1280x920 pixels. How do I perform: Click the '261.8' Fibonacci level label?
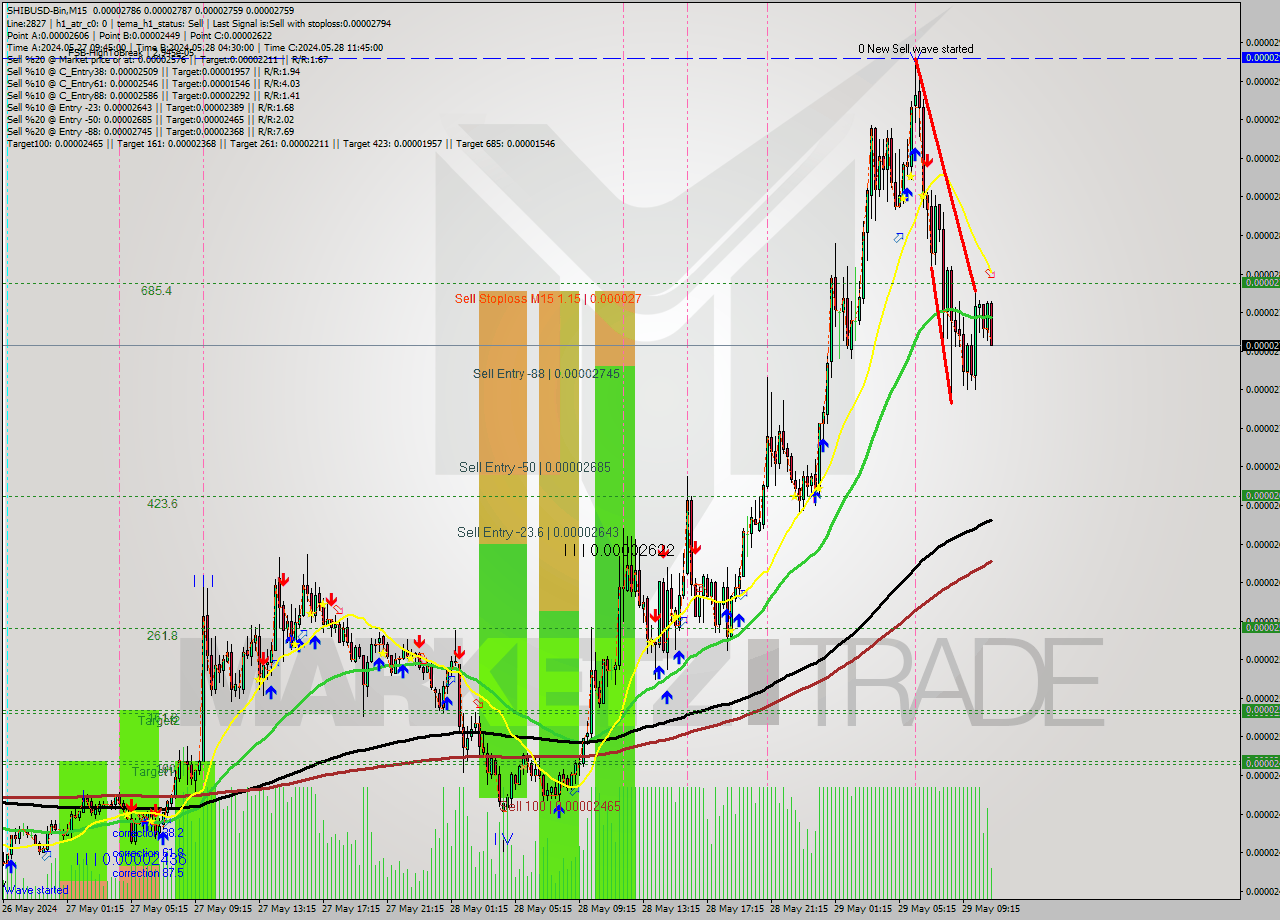162,636
